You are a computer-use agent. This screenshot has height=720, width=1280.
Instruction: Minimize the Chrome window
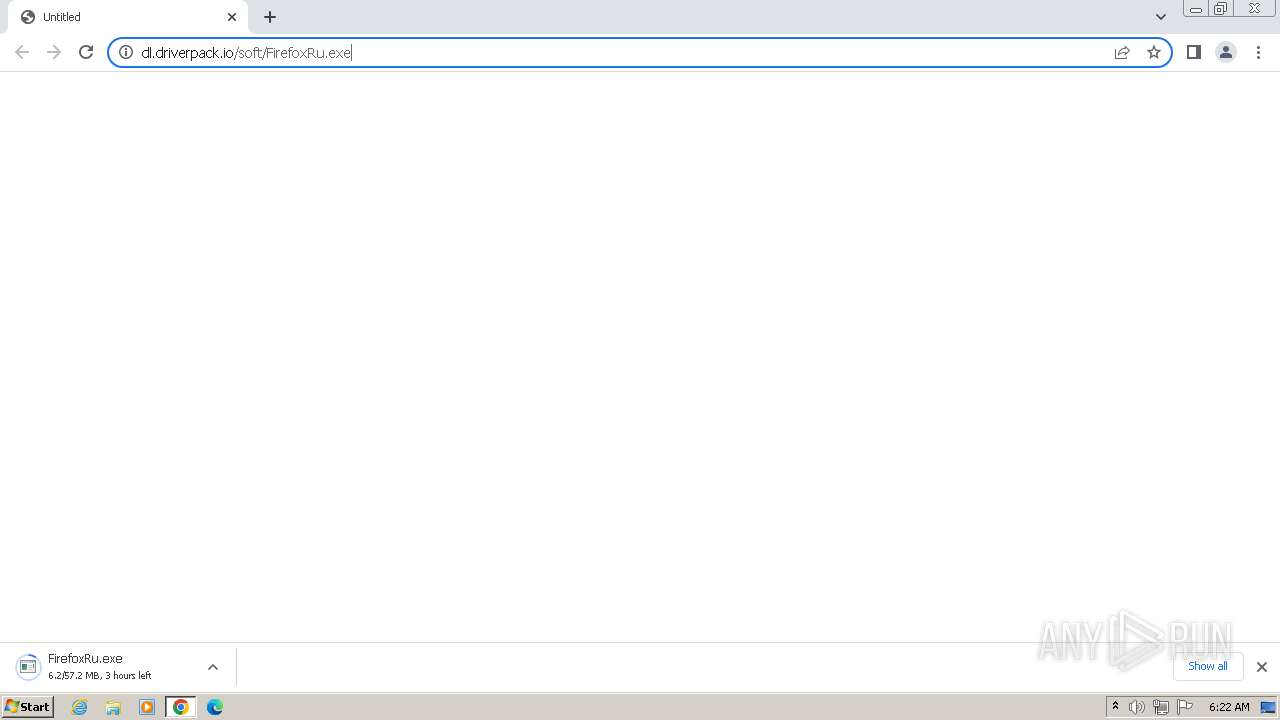click(x=1196, y=9)
